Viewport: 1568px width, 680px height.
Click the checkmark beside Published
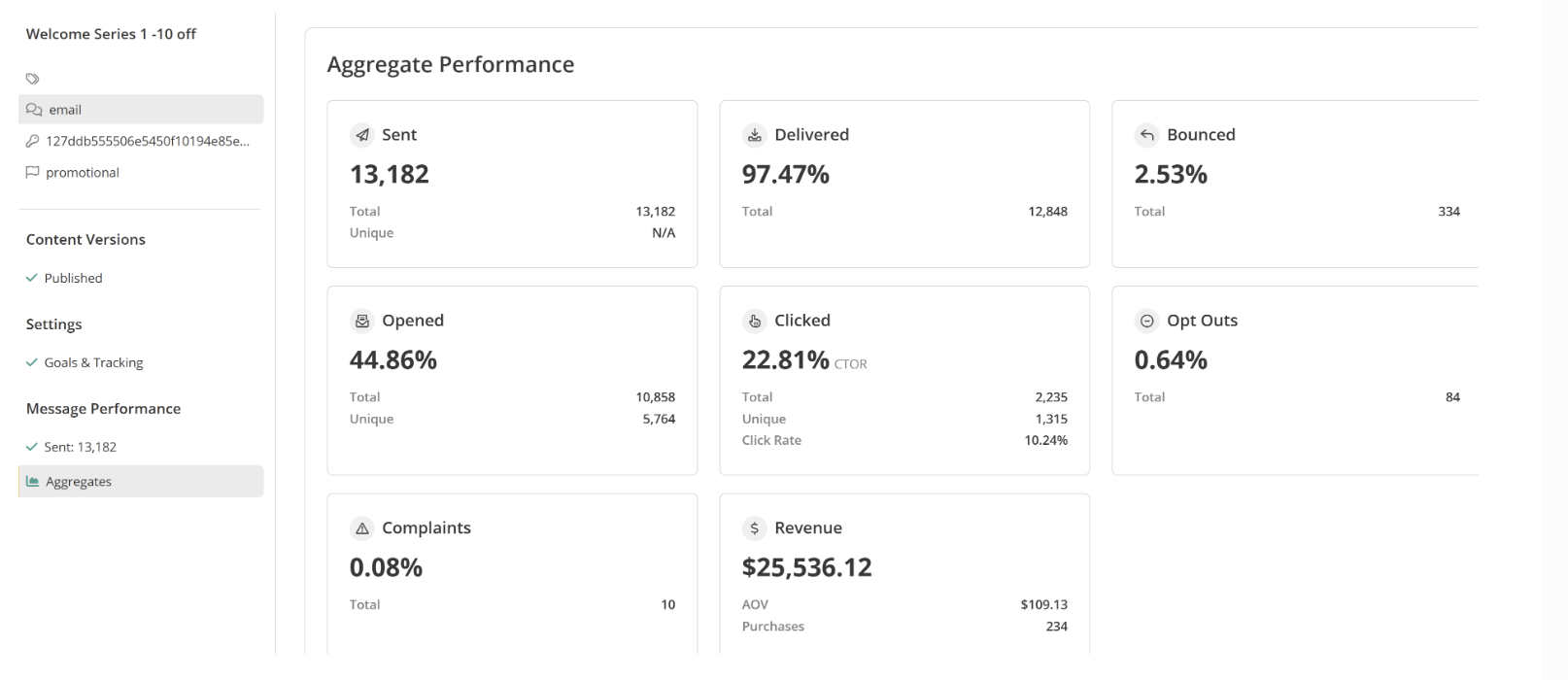click(x=30, y=278)
